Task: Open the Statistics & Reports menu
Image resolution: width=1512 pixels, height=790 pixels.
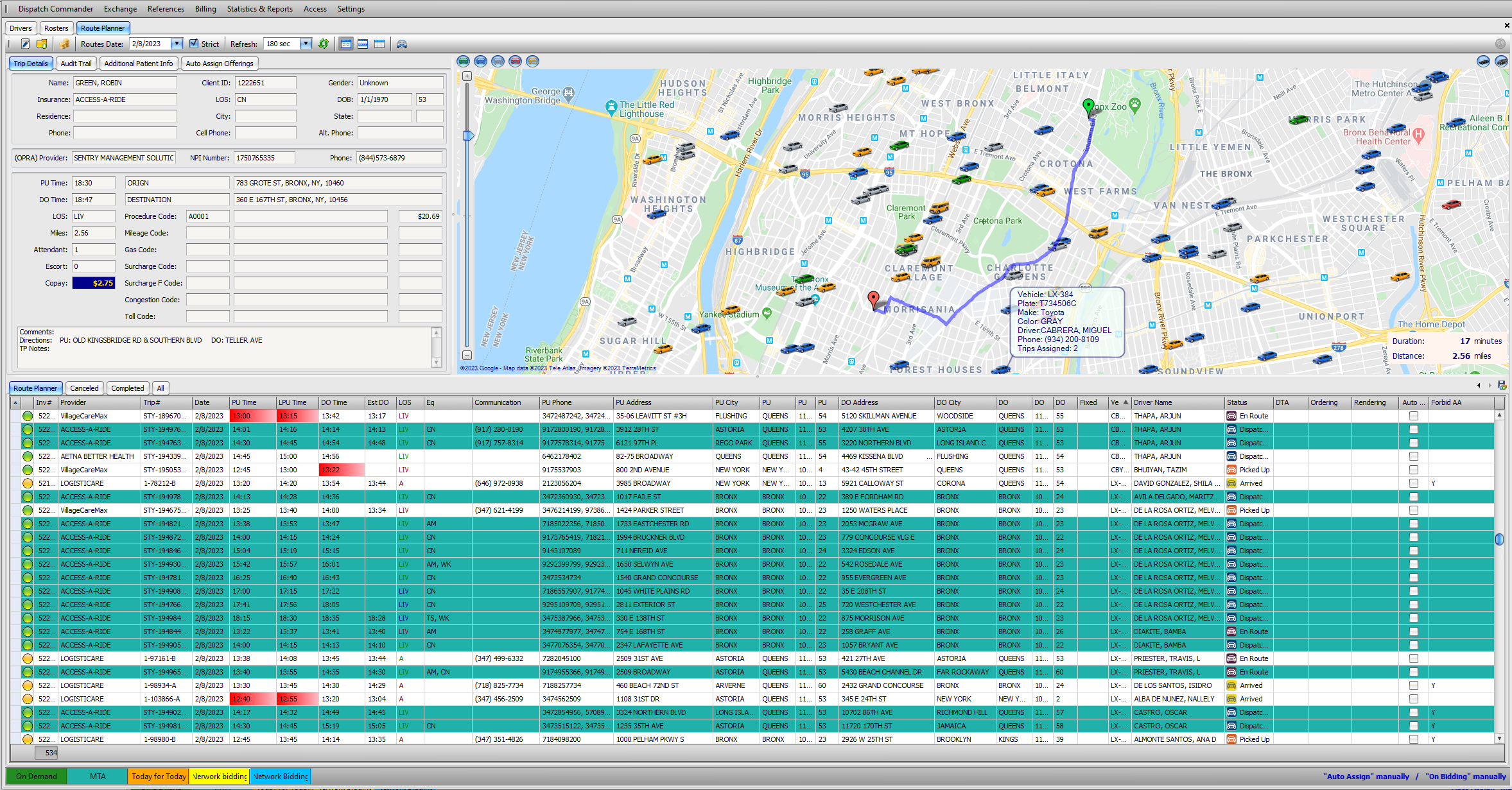Action: 259,9
